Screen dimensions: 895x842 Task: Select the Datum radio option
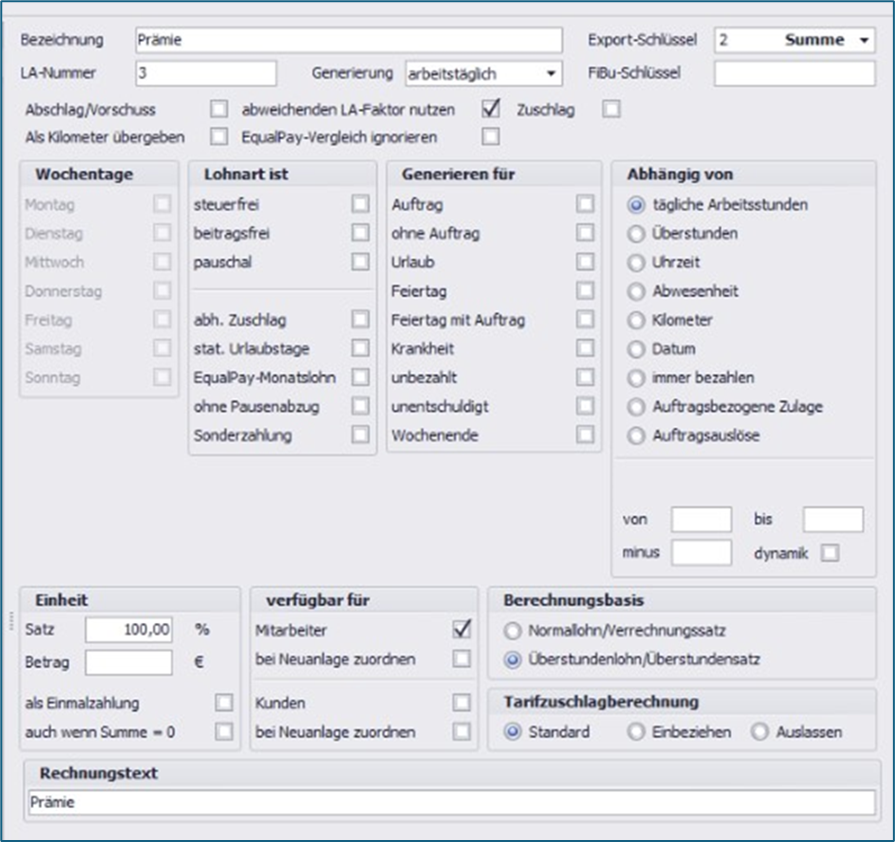click(636, 349)
